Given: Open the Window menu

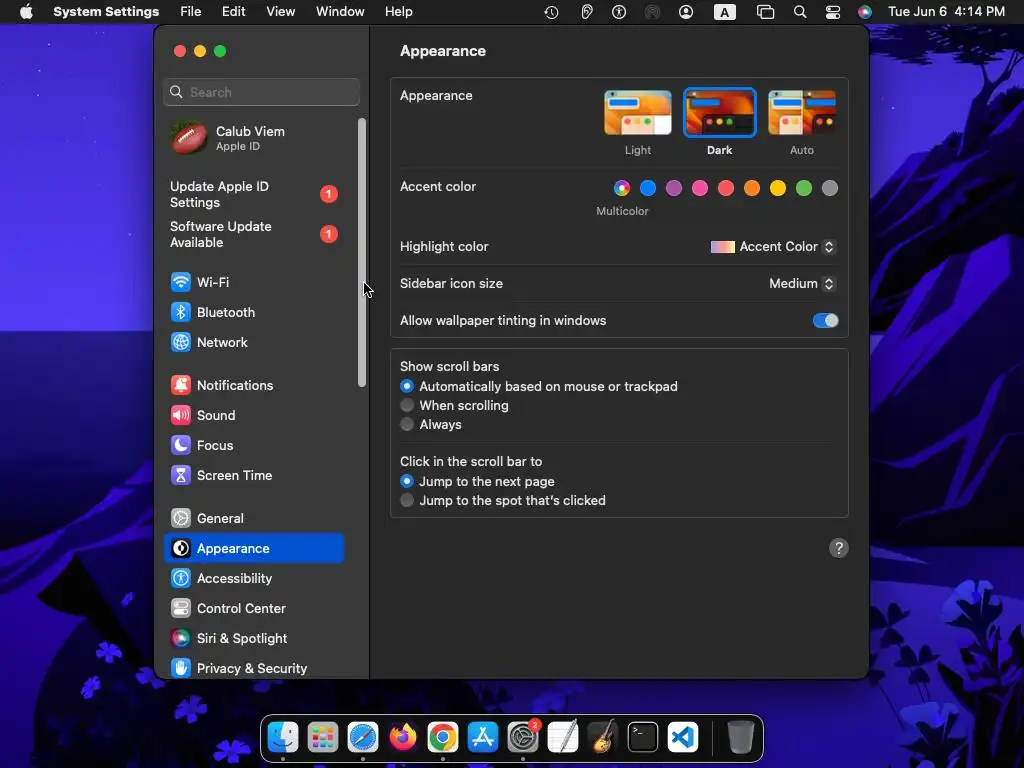Looking at the screenshot, I should pyautogui.click(x=340, y=12).
